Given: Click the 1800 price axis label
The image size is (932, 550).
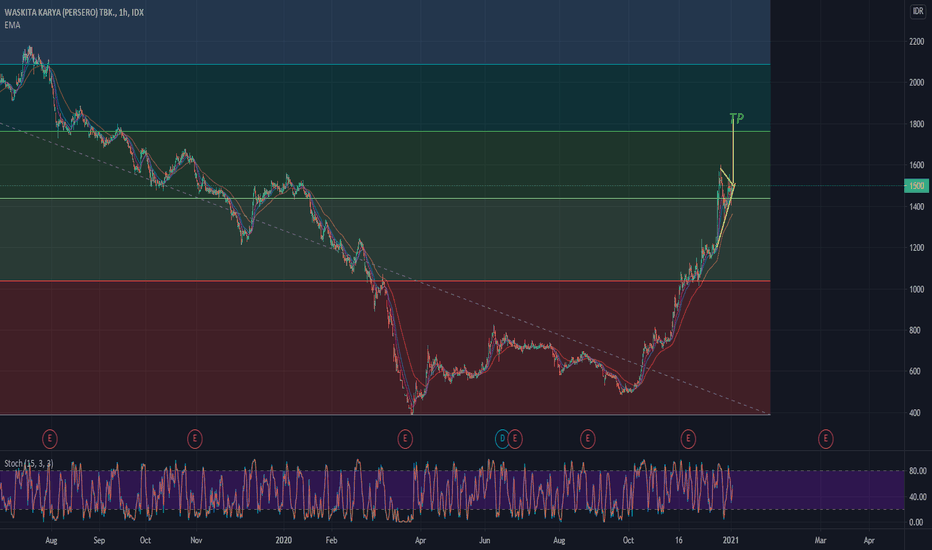Looking at the screenshot, I should pos(917,124).
